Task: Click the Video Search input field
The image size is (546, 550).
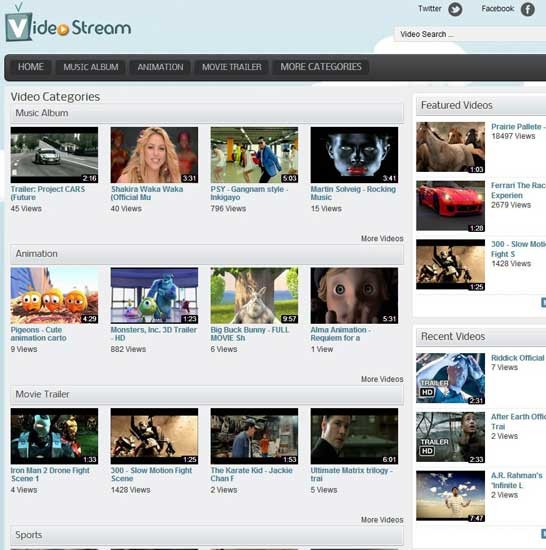Action: click(x=470, y=34)
